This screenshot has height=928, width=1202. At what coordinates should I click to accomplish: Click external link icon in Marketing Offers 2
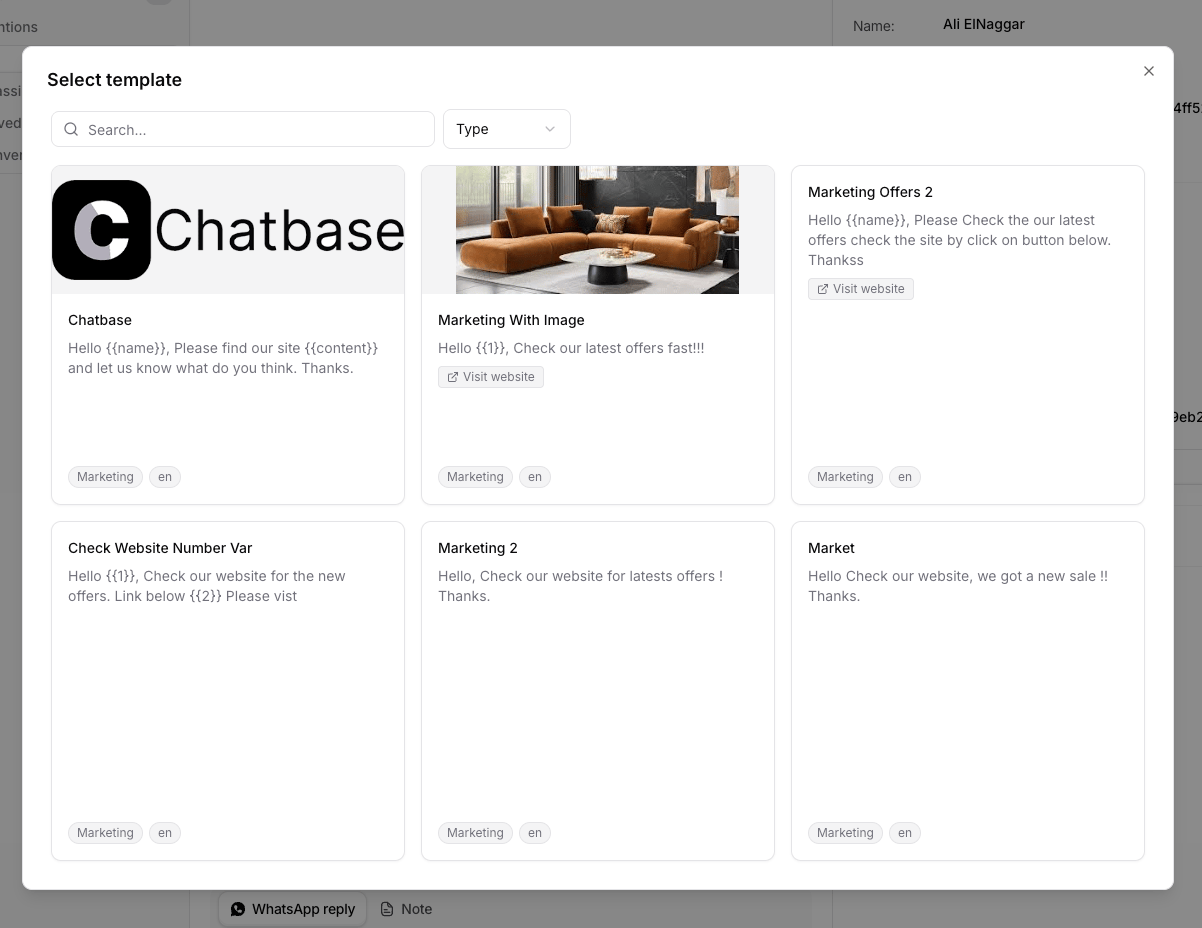click(x=823, y=289)
